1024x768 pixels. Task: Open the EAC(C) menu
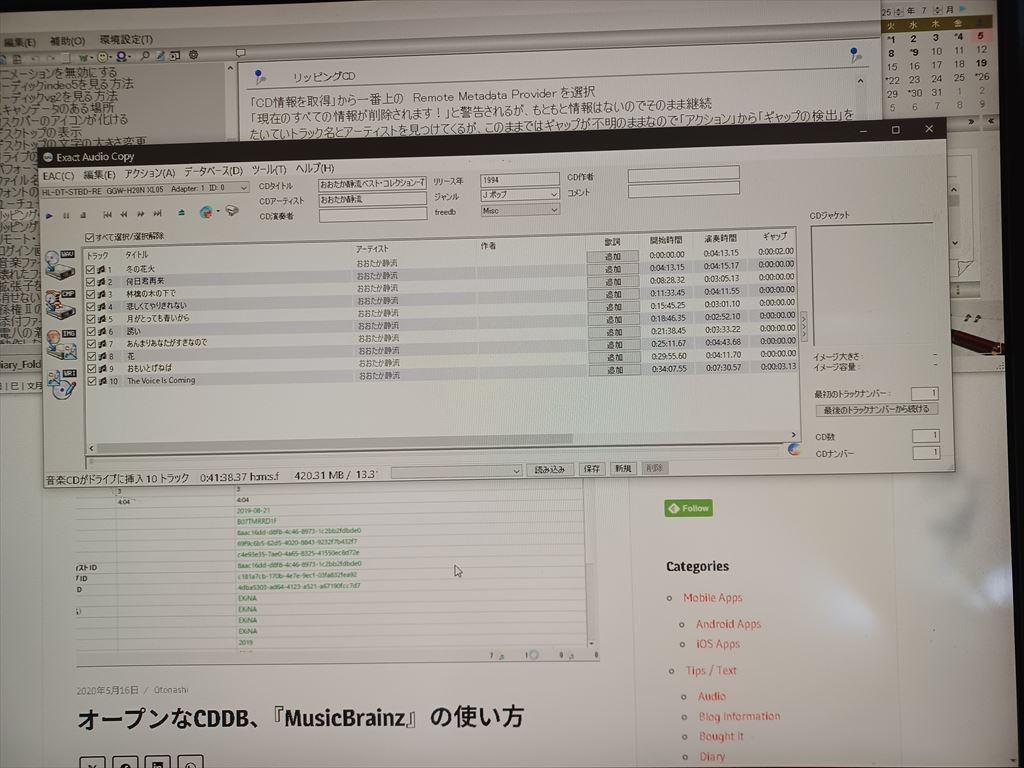coord(58,176)
